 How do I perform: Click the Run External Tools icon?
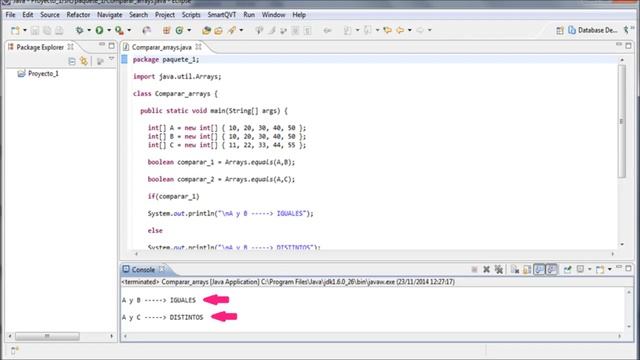119,30
